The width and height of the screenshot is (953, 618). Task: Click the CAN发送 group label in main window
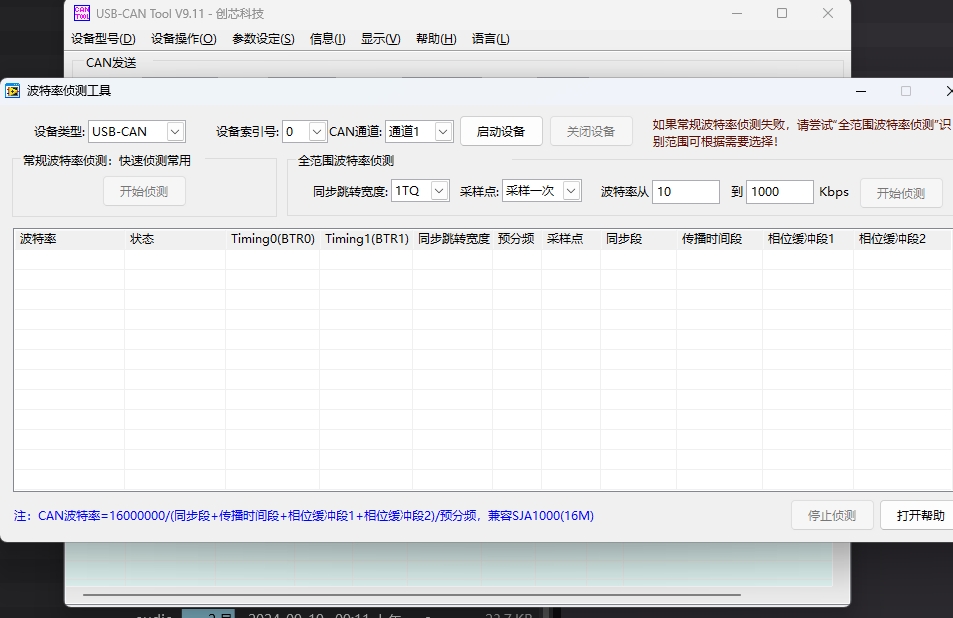pos(111,63)
